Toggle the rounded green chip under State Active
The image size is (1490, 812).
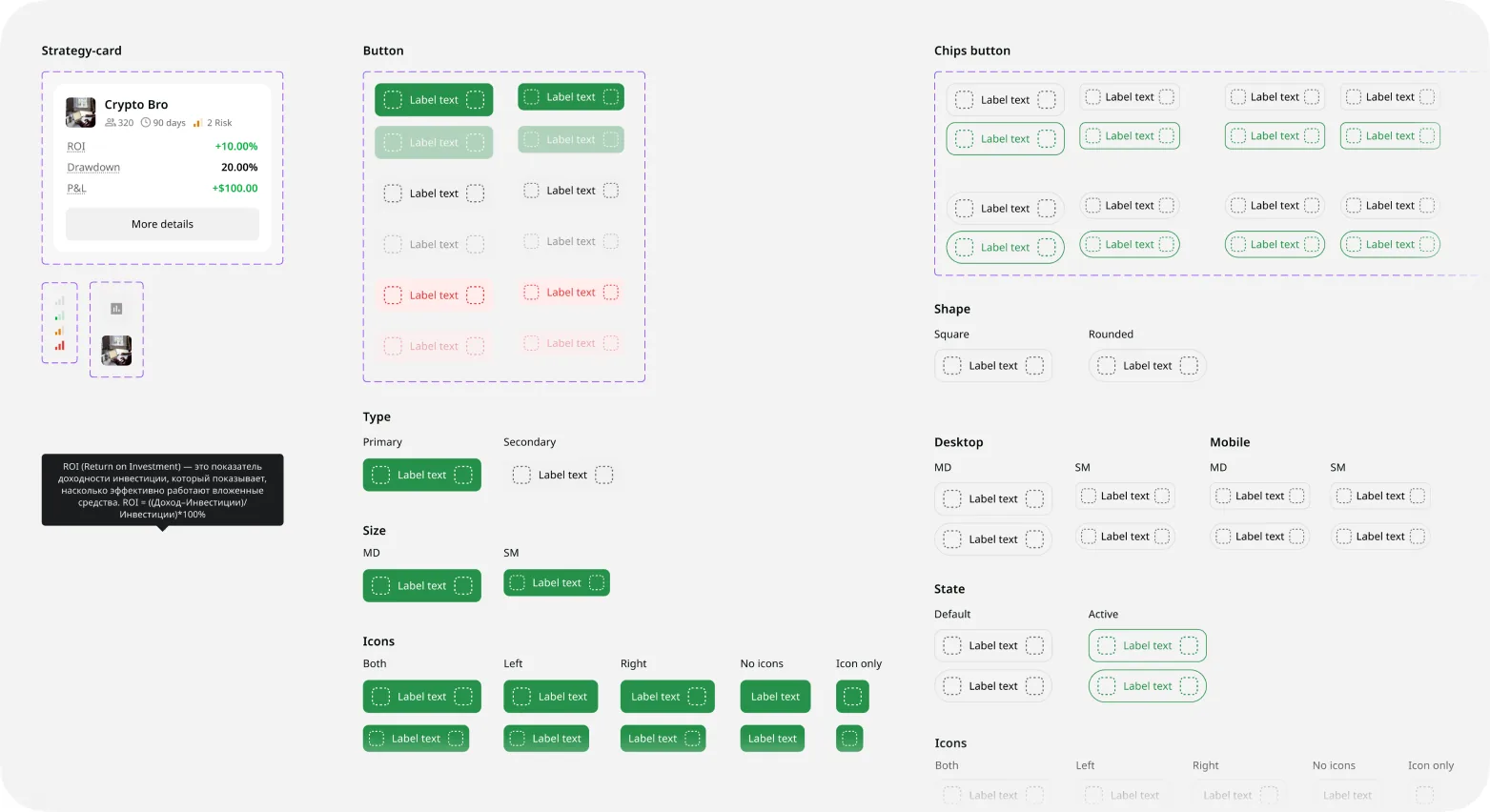[x=1148, y=686]
